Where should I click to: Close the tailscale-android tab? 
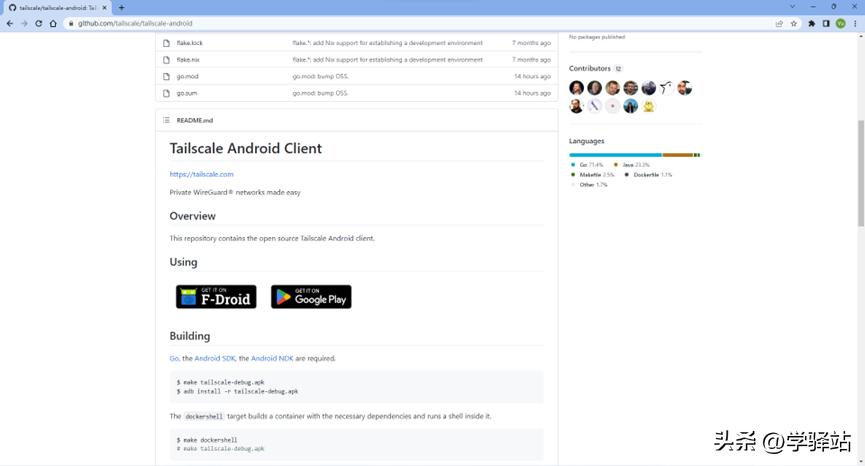104,8
